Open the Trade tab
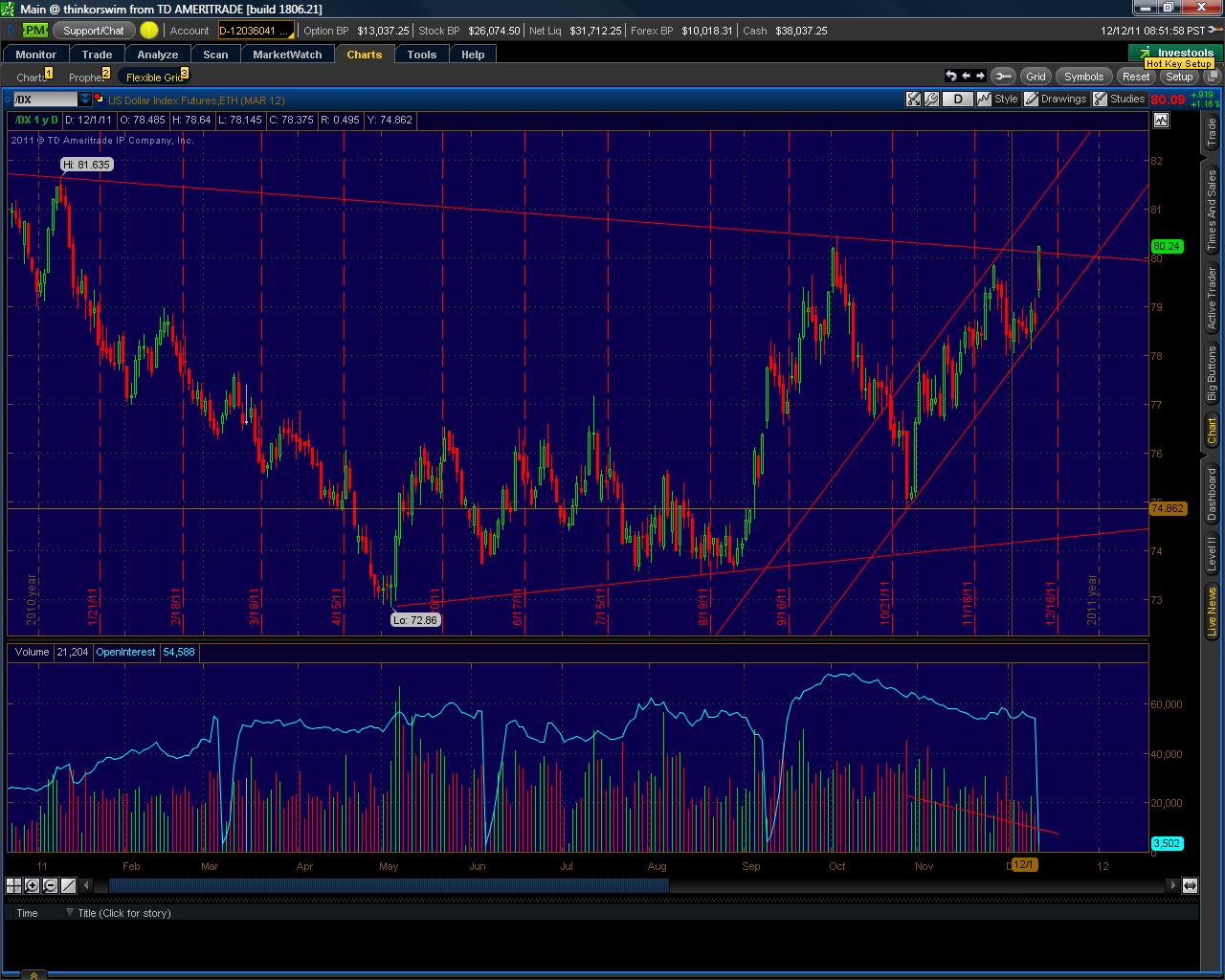The image size is (1225, 980). click(97, 55)
